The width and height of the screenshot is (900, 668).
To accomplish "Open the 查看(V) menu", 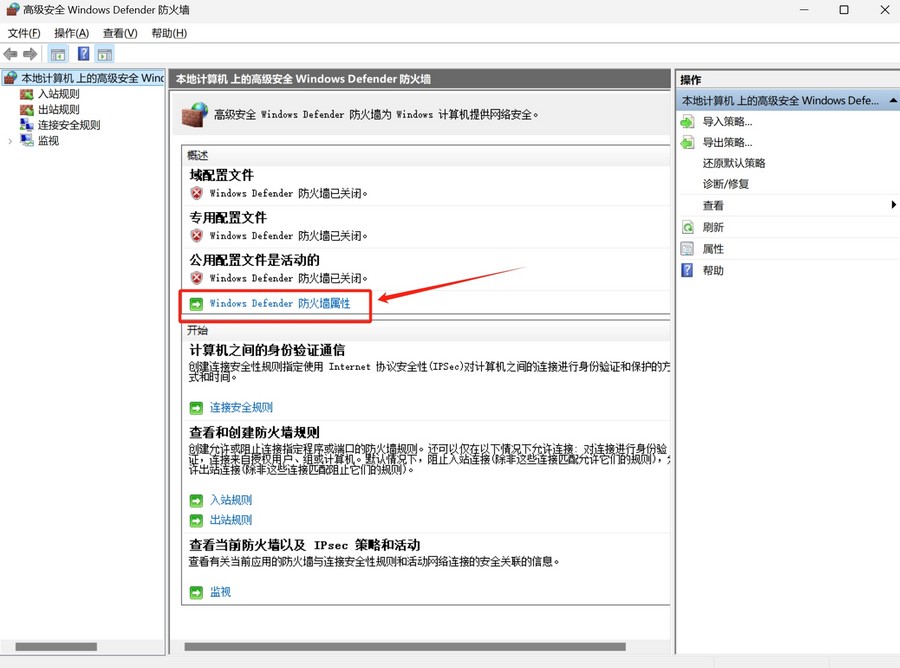I will (120, 33).
